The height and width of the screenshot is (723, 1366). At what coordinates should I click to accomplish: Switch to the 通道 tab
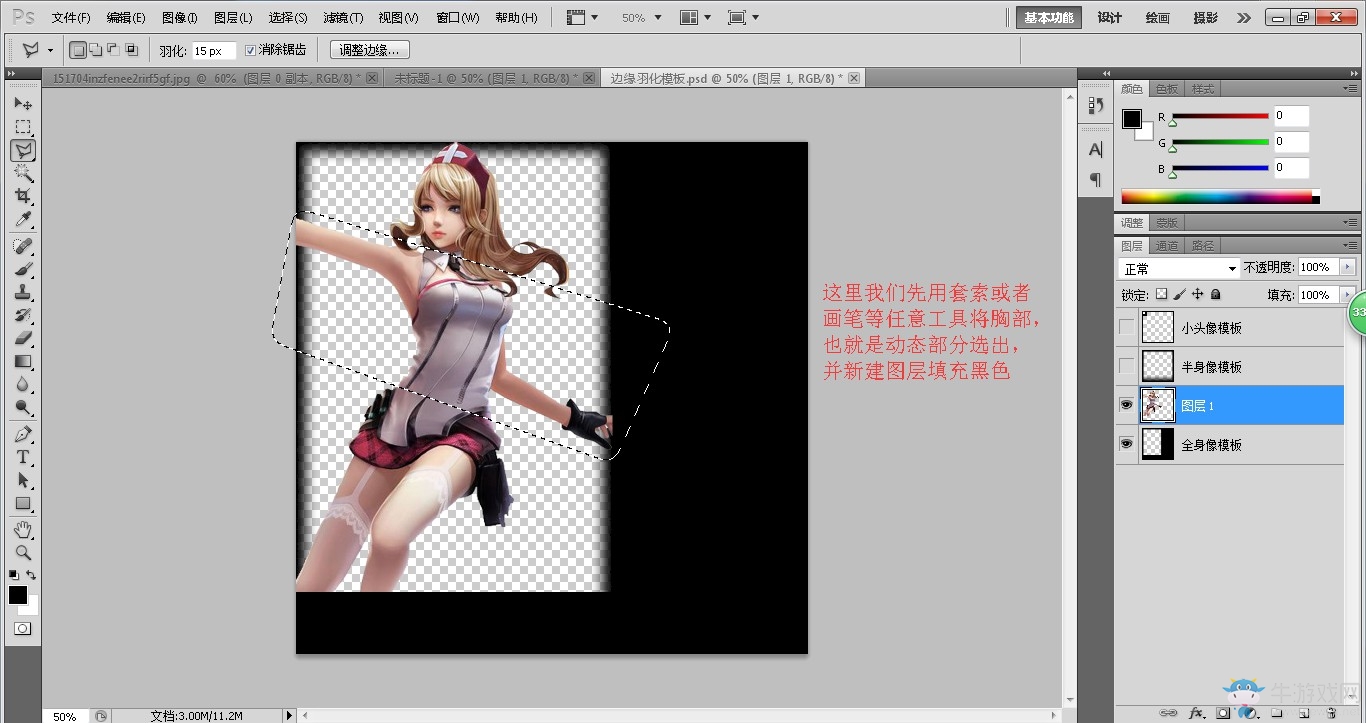(x=1167, y=245)
